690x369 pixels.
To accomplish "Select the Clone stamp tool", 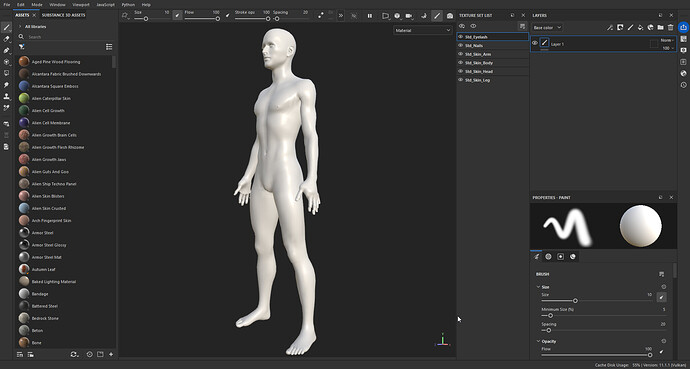I will [6, 96].
